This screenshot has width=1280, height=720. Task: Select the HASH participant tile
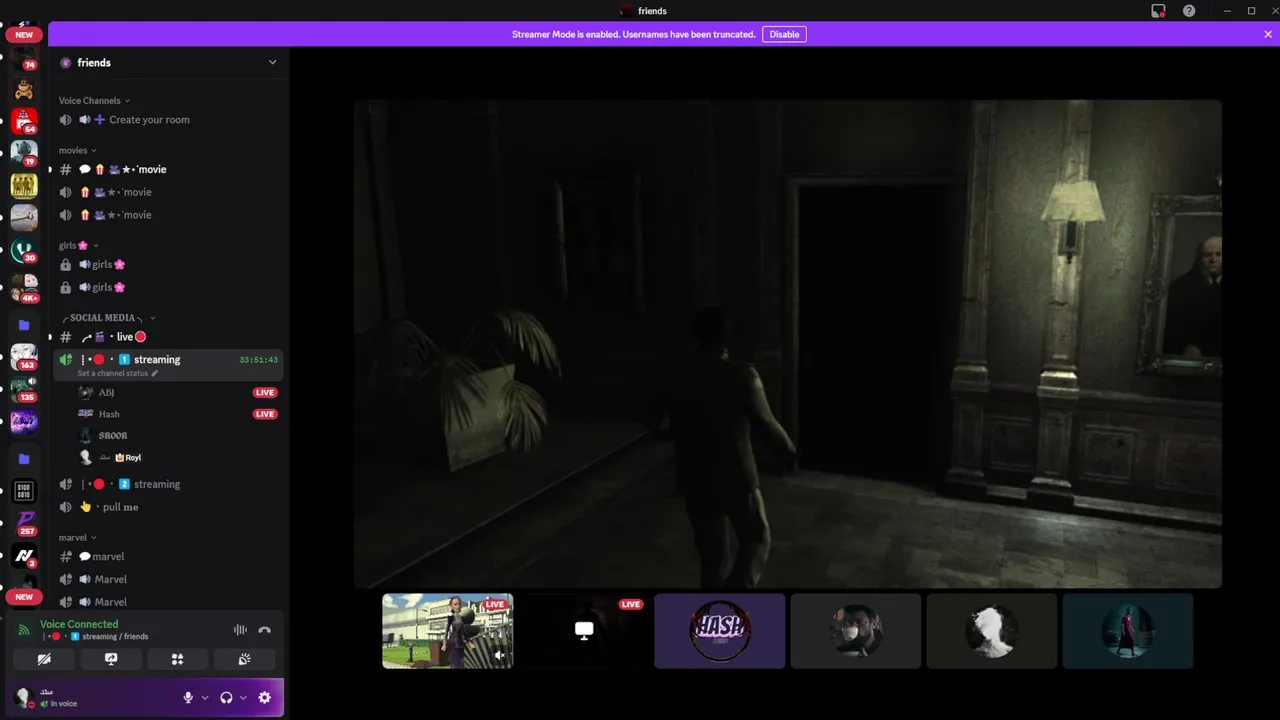[x=720, y=631]
